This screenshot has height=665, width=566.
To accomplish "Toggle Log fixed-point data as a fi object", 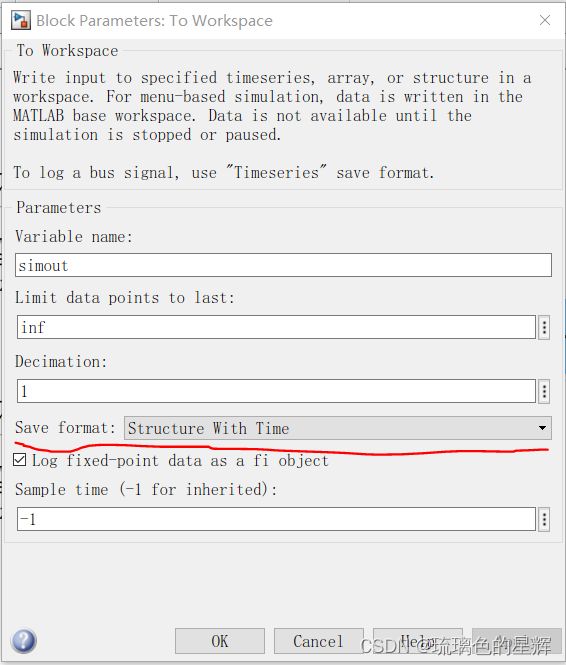I will [x=20, y=460].
